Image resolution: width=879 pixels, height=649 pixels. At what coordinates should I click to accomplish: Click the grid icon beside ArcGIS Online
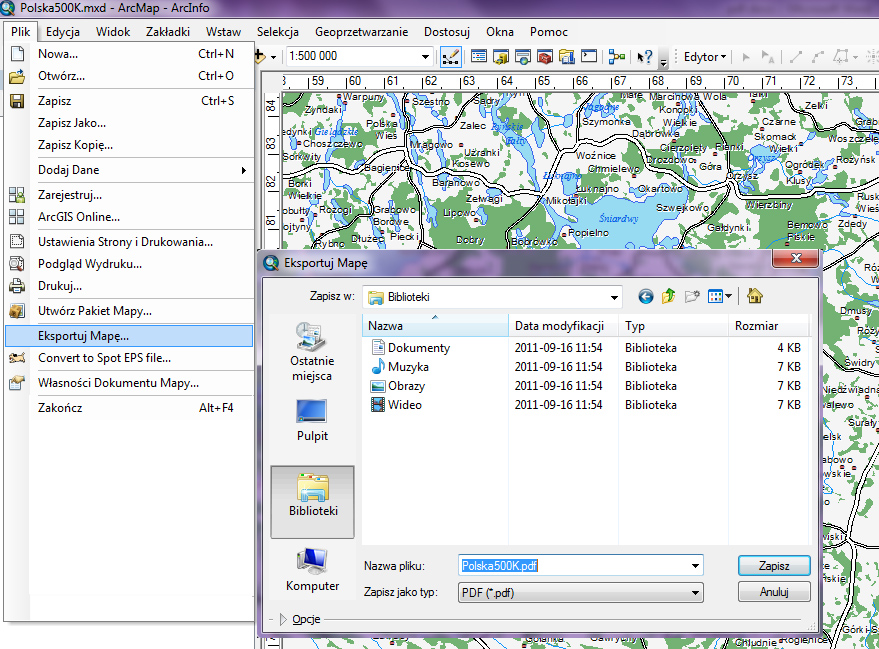17,217
